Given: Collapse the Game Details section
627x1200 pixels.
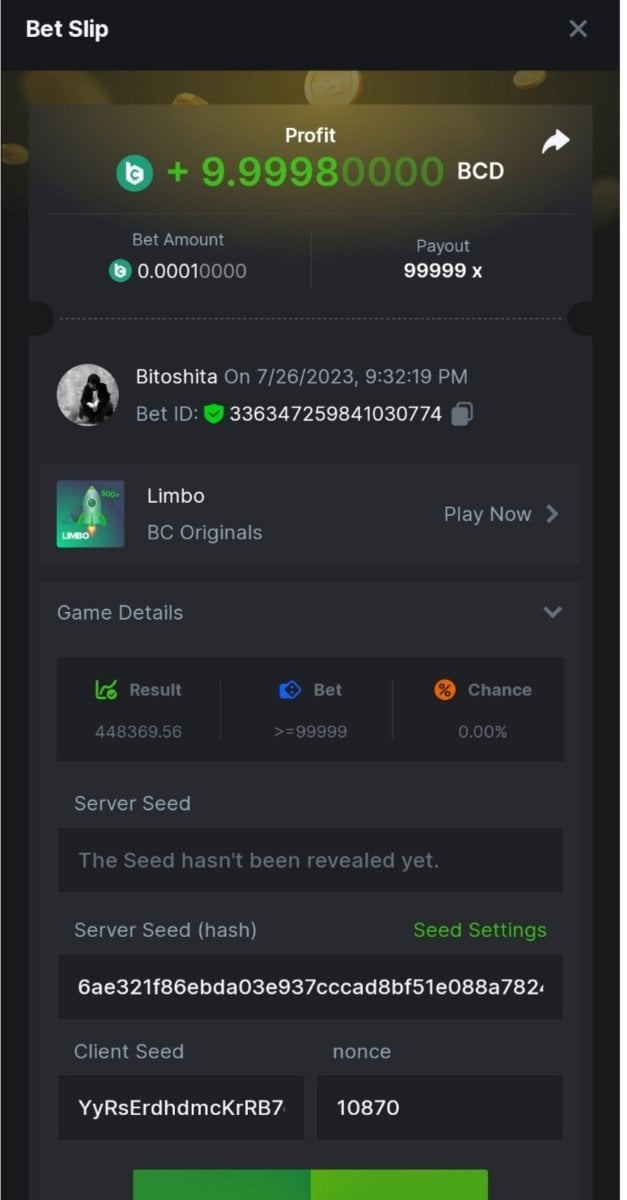Looking at the screenshot, I should 552,612.
